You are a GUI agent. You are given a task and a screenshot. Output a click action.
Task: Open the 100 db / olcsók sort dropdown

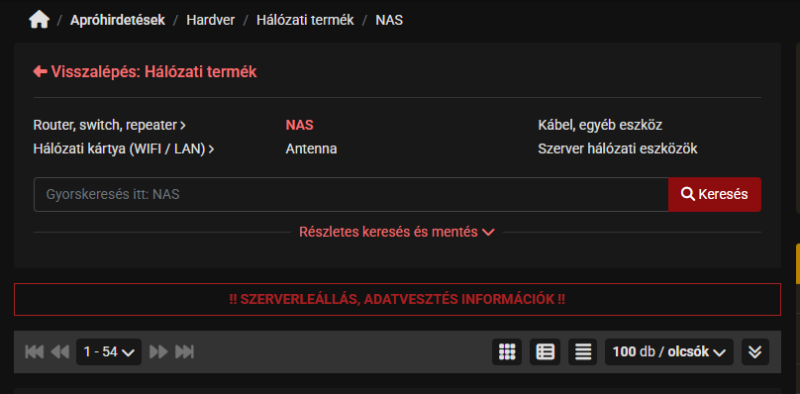click(669, 352)
